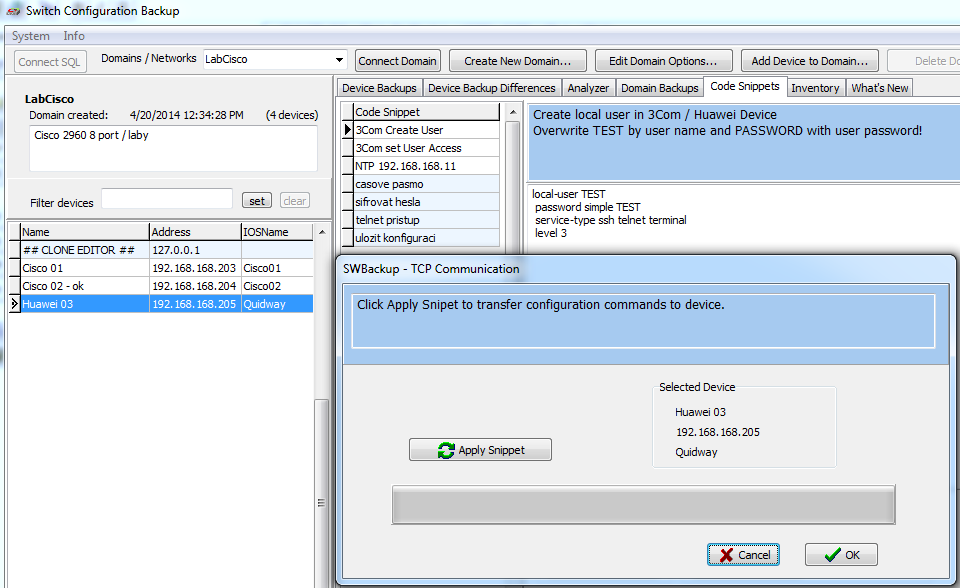Click the dialog instruction message box

643,321
